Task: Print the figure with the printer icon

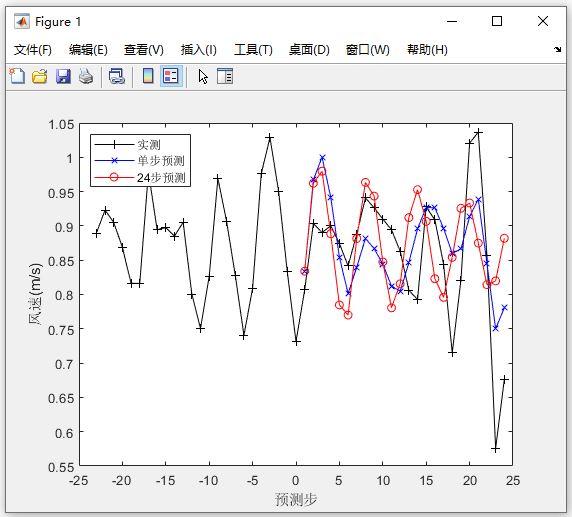Action: click(x=86, y=76)
